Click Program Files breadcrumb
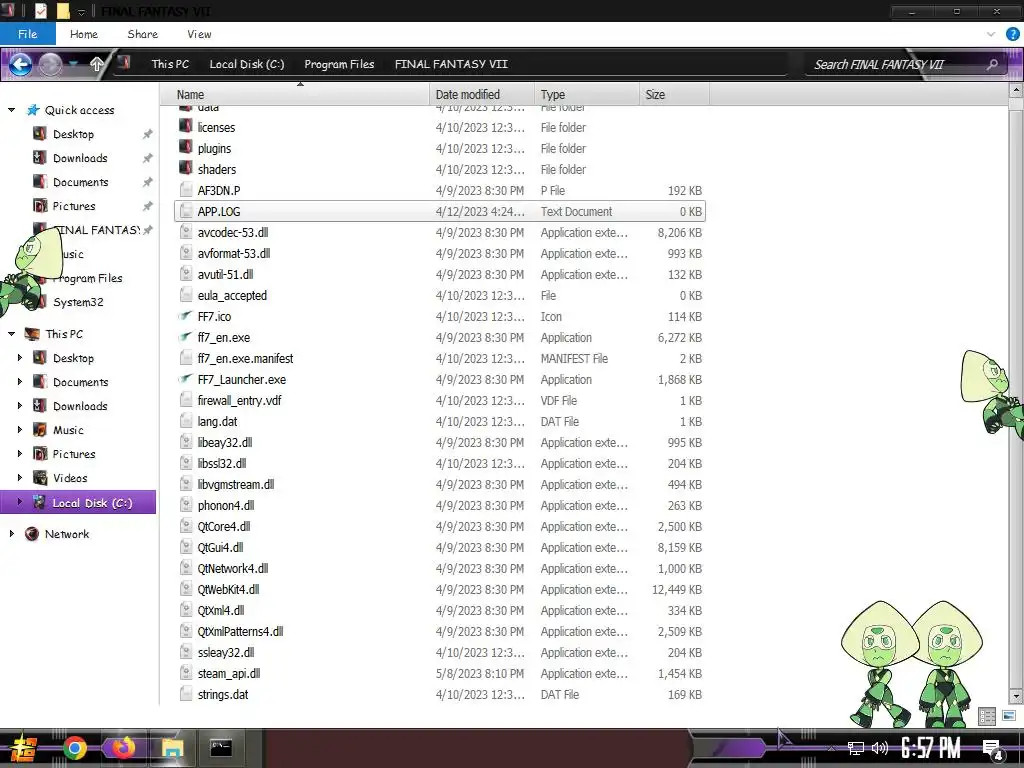This screenshot has height=768, width=1024. coord(339,64)
